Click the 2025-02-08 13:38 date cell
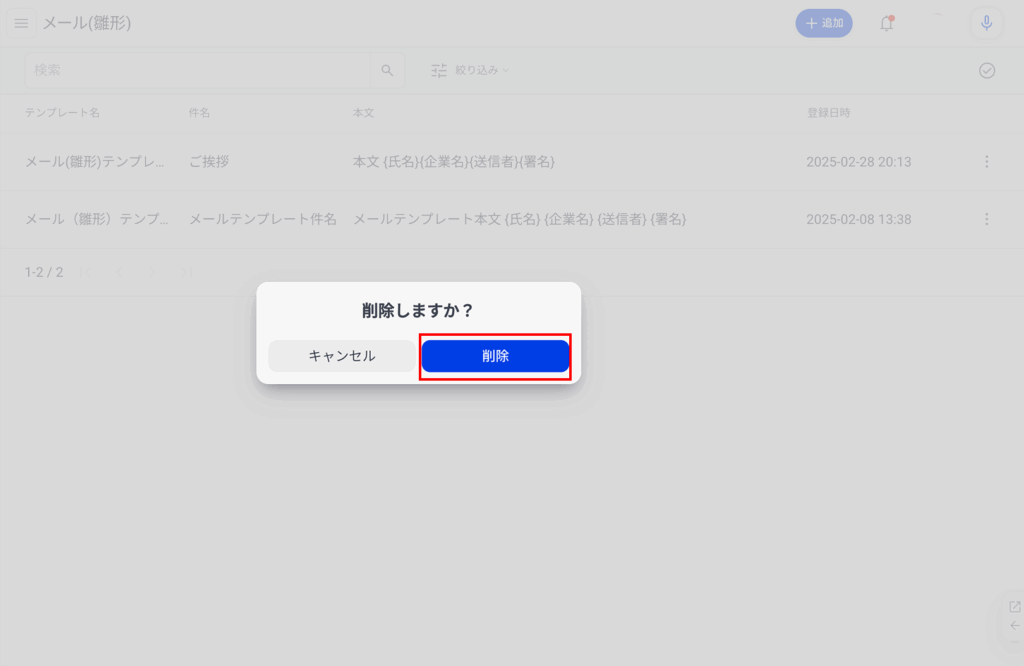The image size is (1024, 666). coord(858,219)
